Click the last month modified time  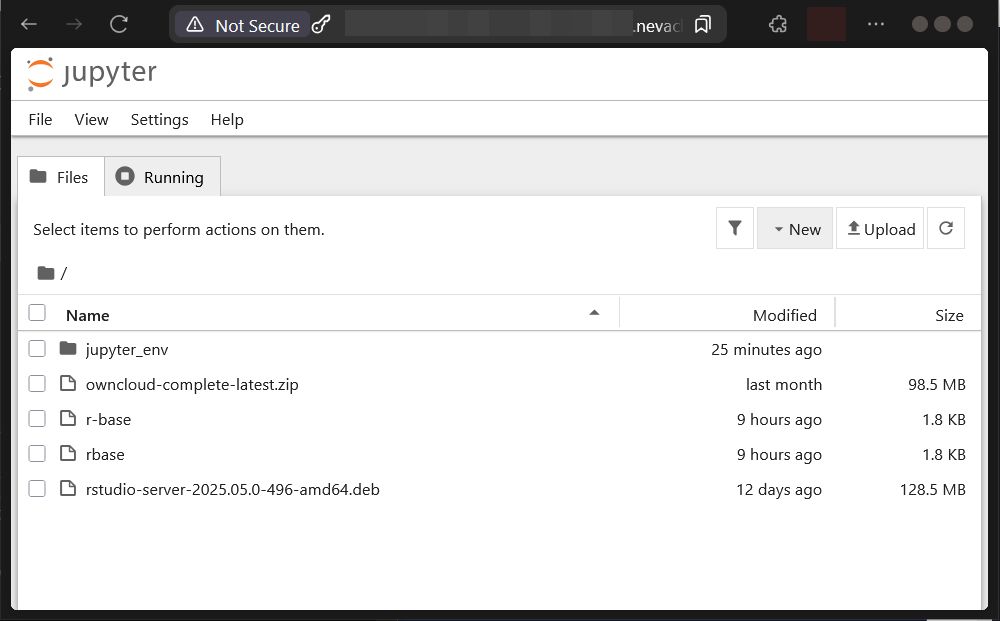[784, 384]
